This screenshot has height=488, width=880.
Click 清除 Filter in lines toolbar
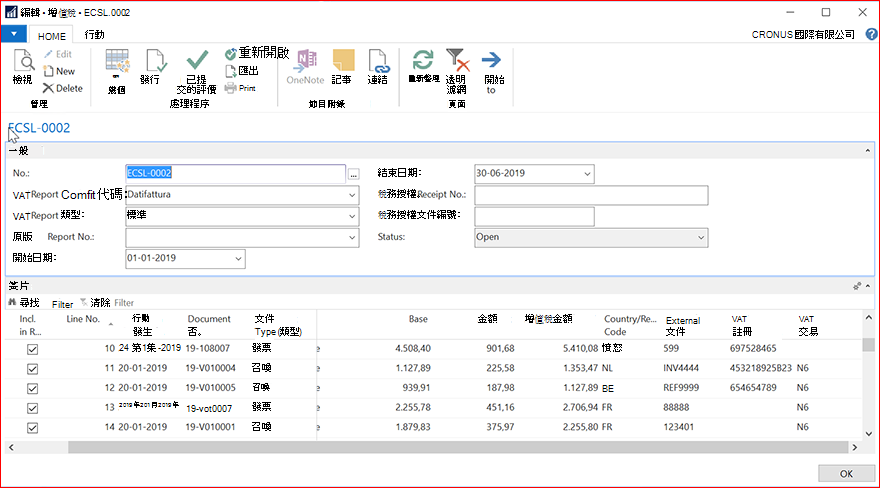coord(107,303)
